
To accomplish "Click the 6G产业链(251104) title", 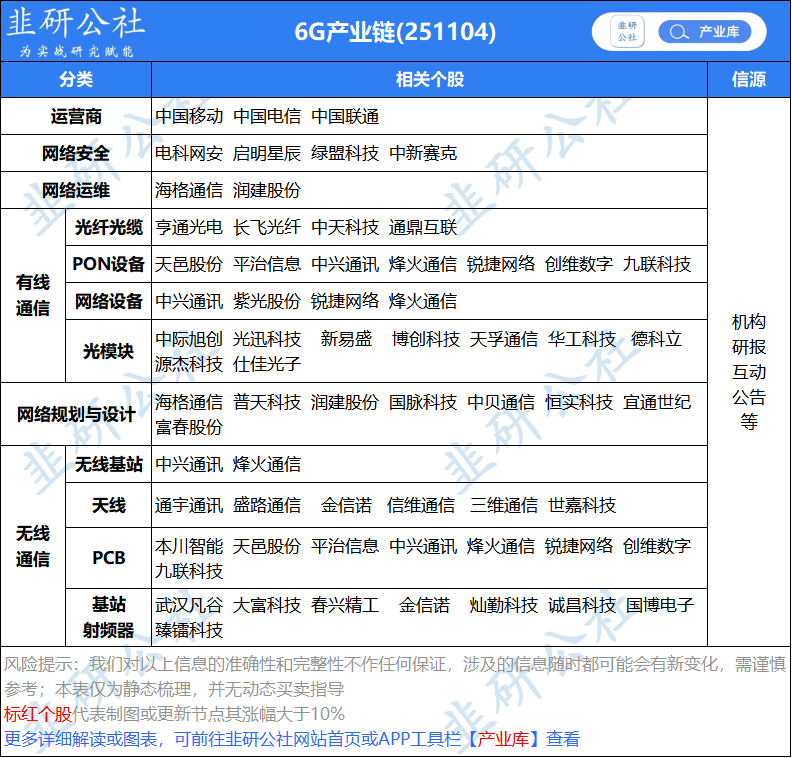I will point(395,32).
